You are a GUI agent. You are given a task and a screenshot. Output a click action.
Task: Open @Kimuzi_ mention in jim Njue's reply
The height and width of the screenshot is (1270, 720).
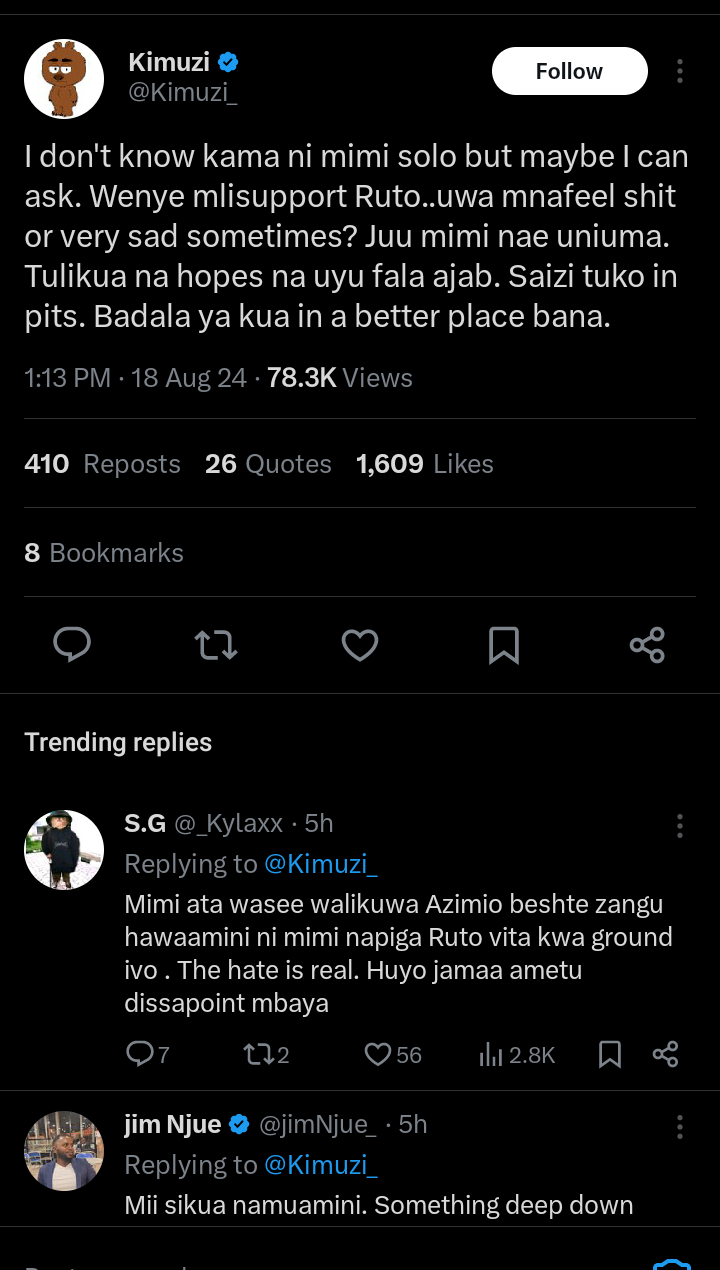[321, 1164]
